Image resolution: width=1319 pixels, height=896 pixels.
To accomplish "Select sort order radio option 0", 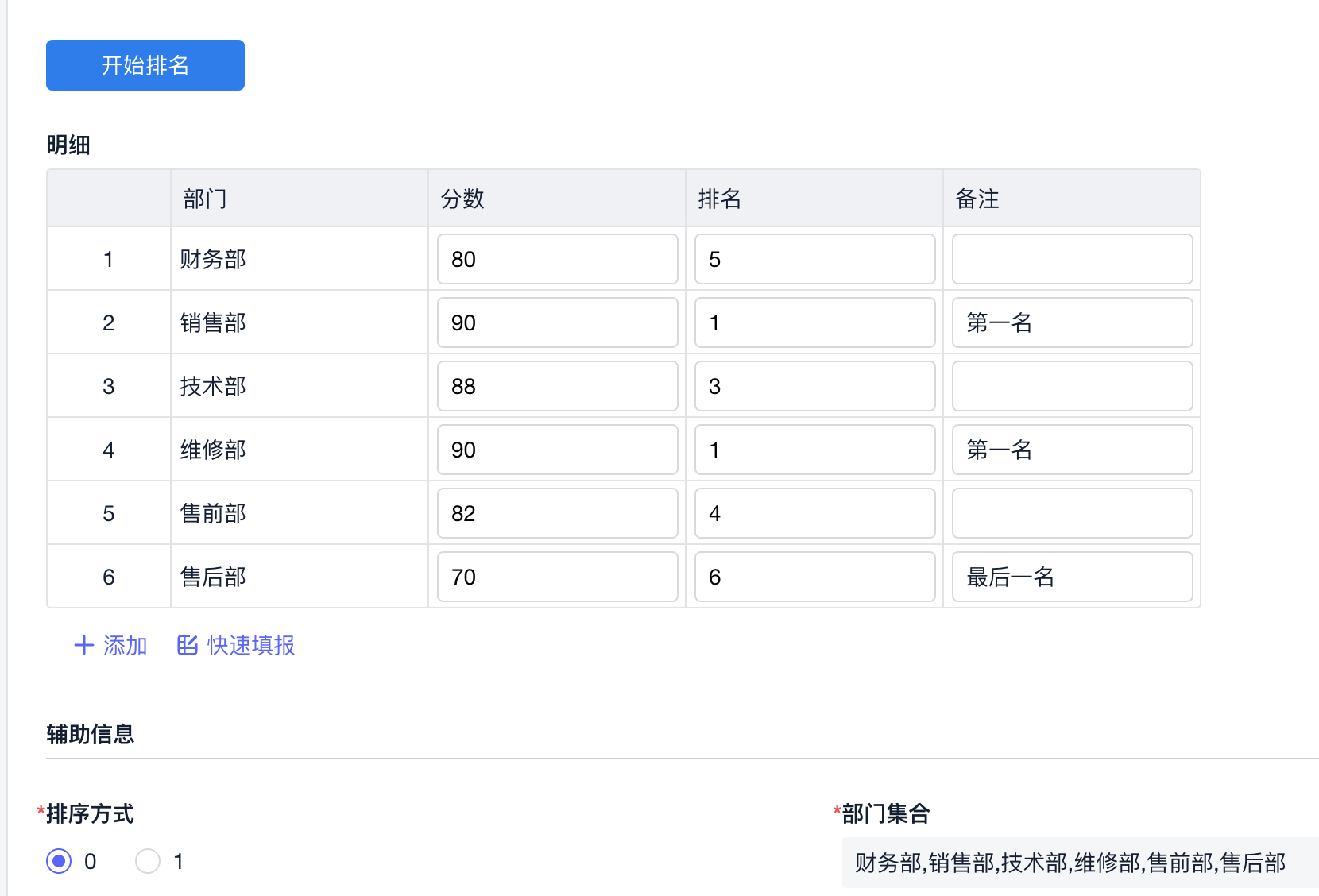I will coord(59,861).
